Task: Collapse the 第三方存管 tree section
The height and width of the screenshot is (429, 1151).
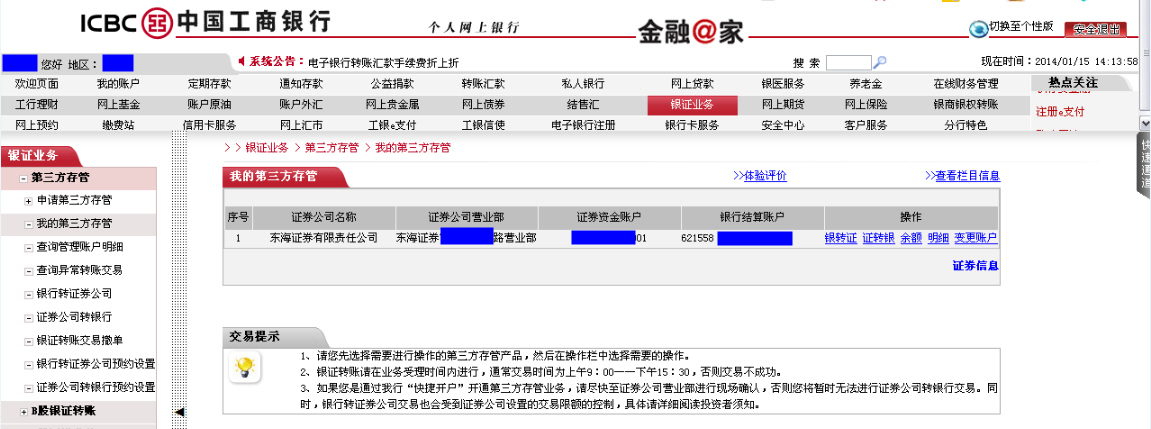Action: click(x=23, y=179)
